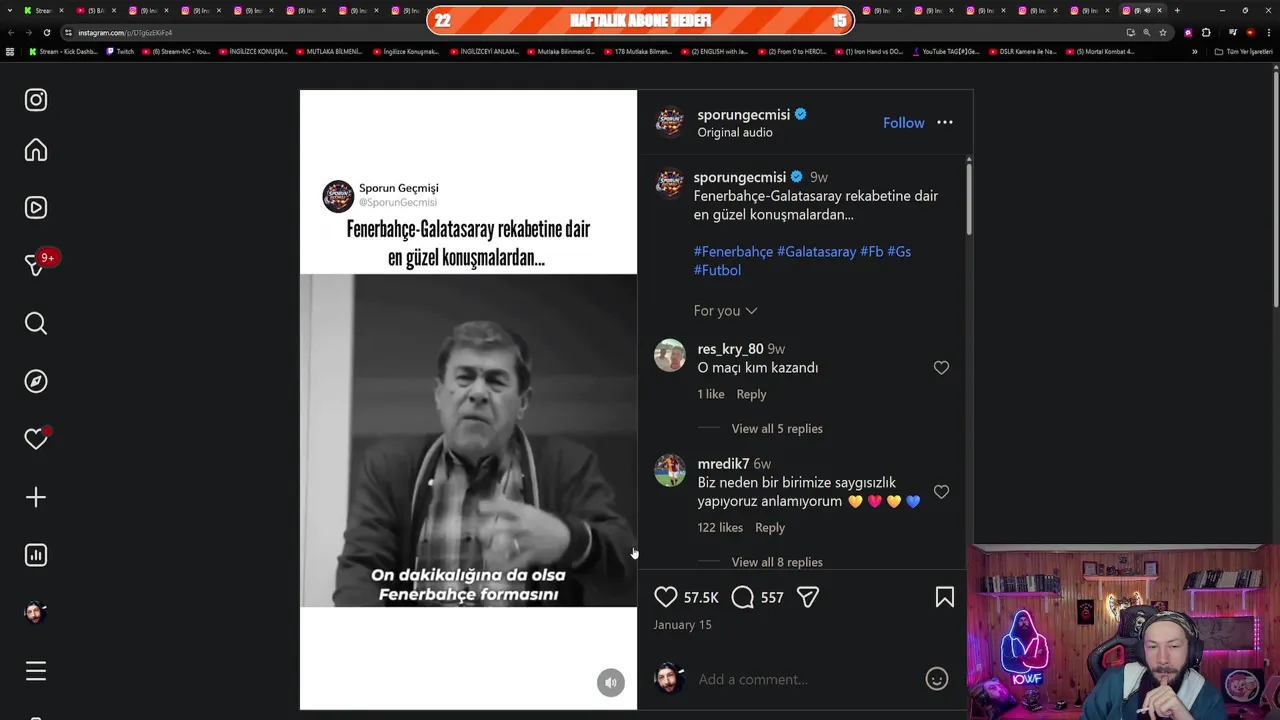This screenshot has width=1280, height=720.
Task: Click the Create plus icon
Action: coord(36,497)
